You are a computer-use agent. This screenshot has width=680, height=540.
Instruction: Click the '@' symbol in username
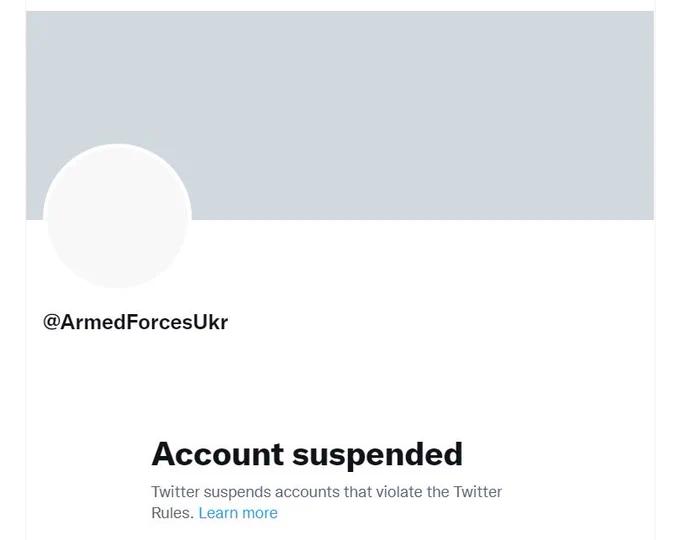point(51,323)
